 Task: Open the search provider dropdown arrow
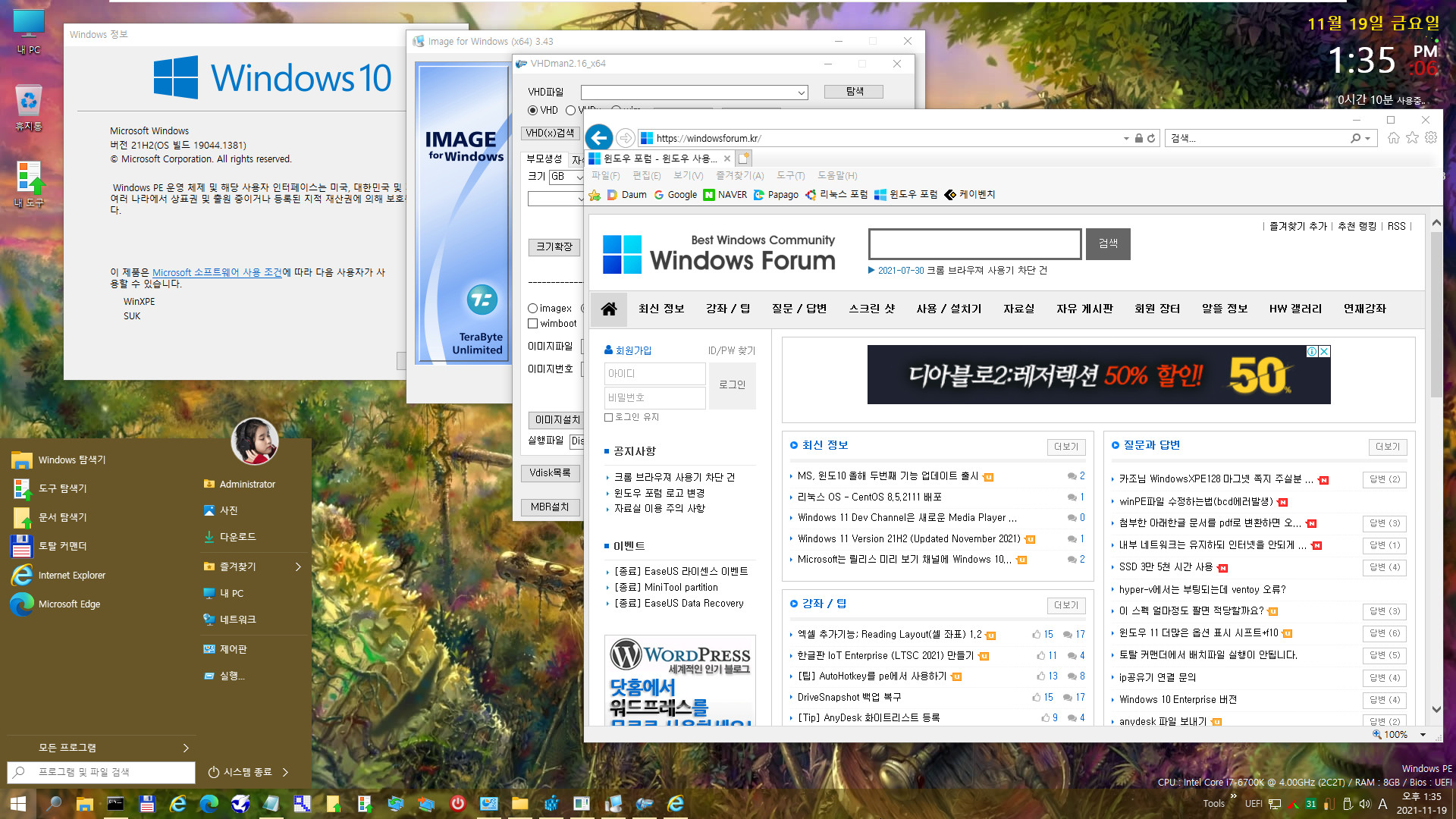click(1367, 139)
